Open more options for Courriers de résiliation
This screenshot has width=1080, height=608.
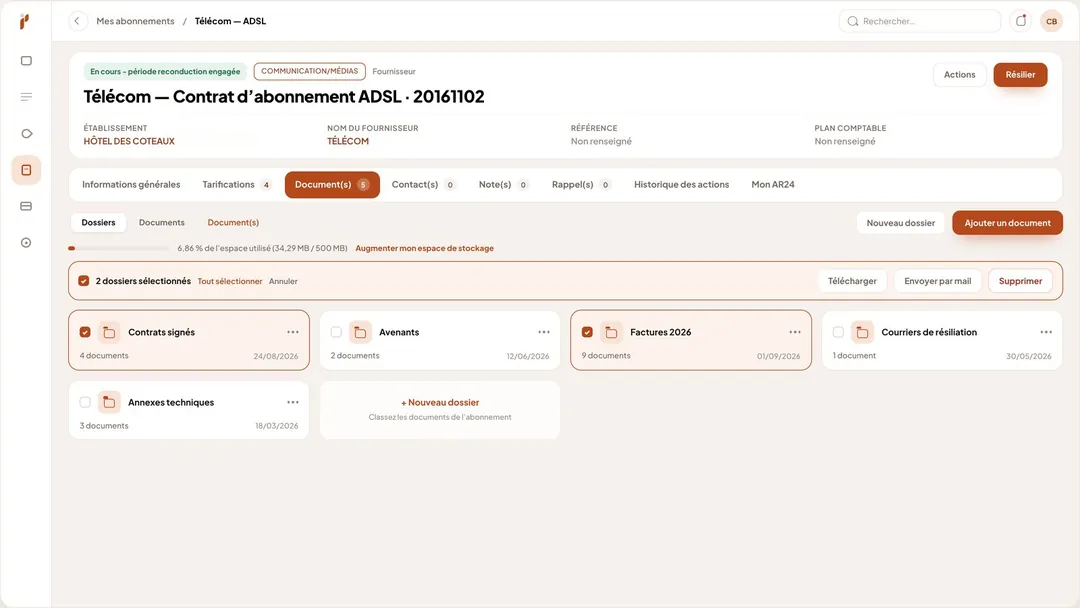tap(1046, 332)
